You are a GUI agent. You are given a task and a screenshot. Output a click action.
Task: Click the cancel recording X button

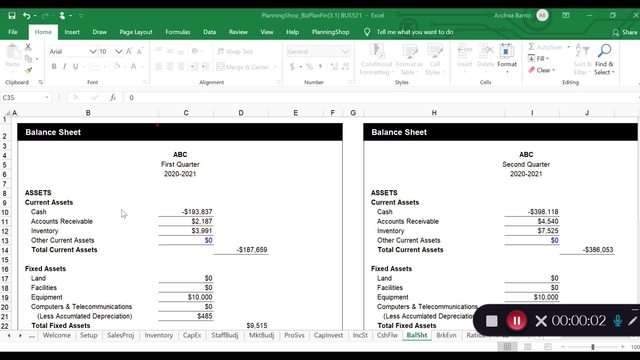[541, 321]
